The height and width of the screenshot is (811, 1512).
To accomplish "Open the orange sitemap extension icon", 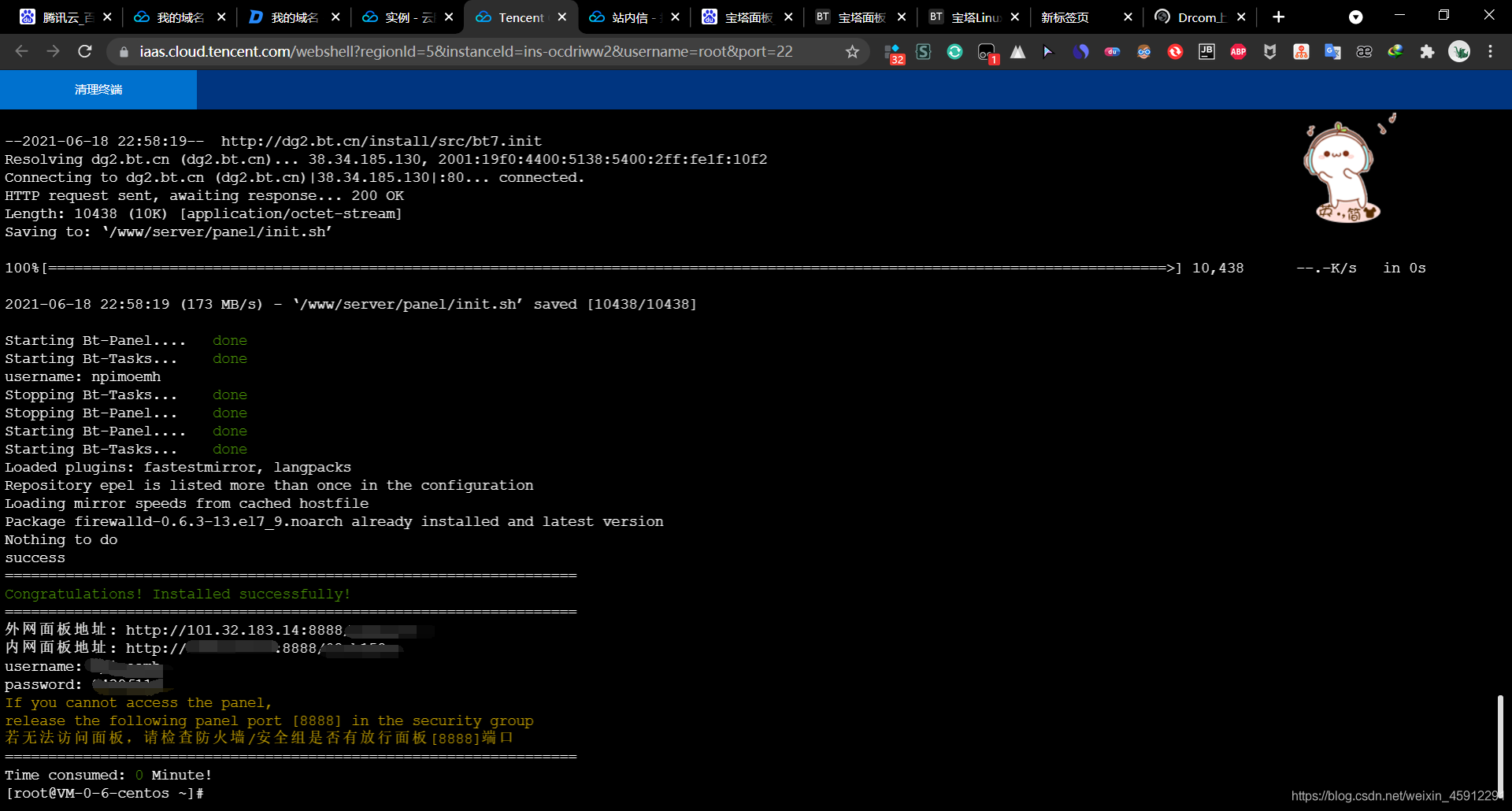I will tap(1301, 52).
